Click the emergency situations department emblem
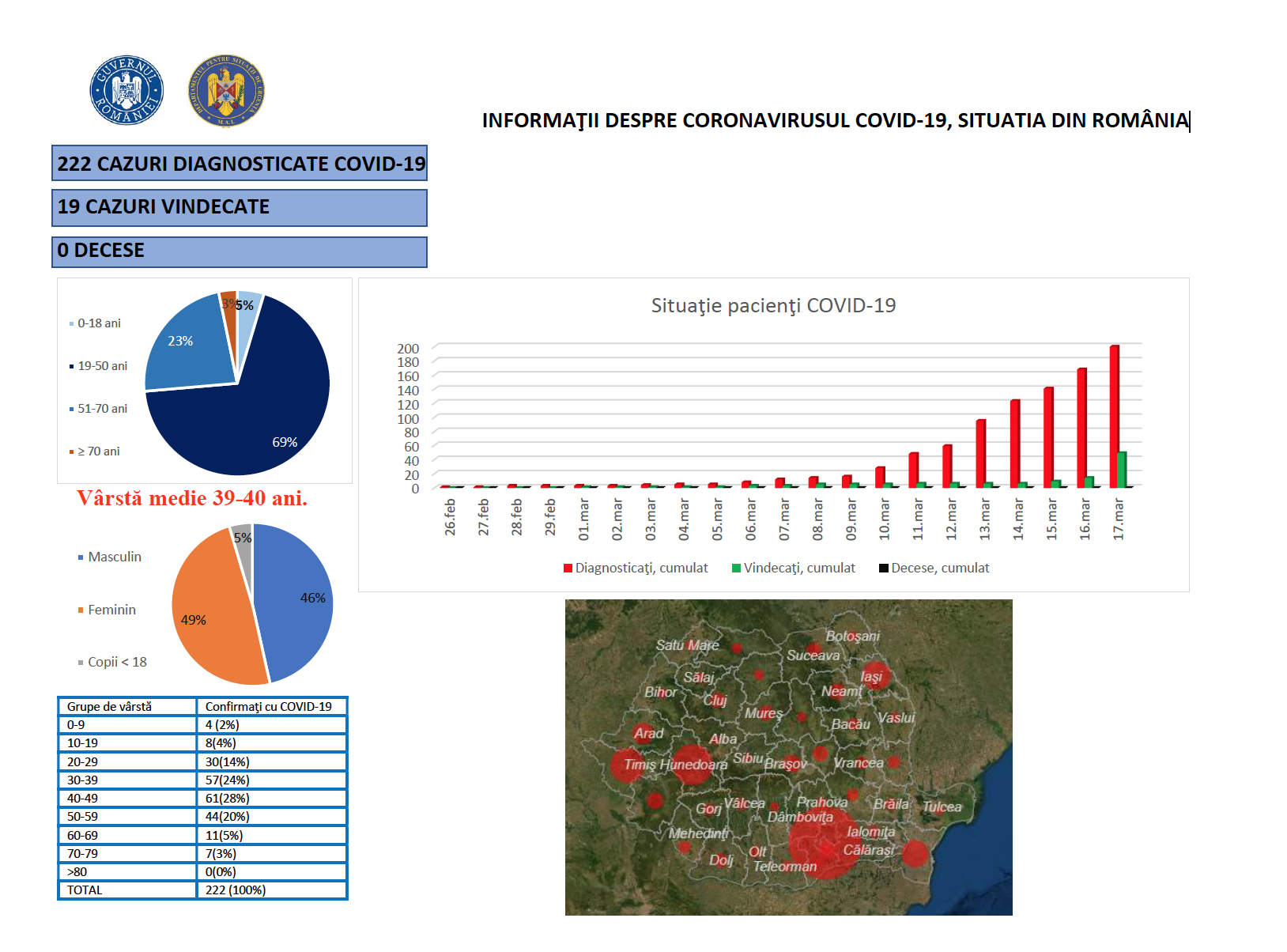 226,90
